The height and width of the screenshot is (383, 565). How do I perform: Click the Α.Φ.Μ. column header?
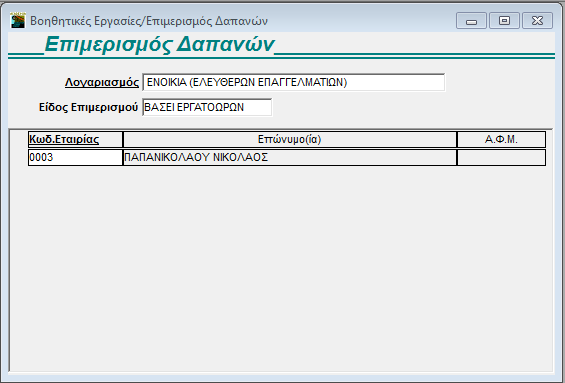point(501,139)
